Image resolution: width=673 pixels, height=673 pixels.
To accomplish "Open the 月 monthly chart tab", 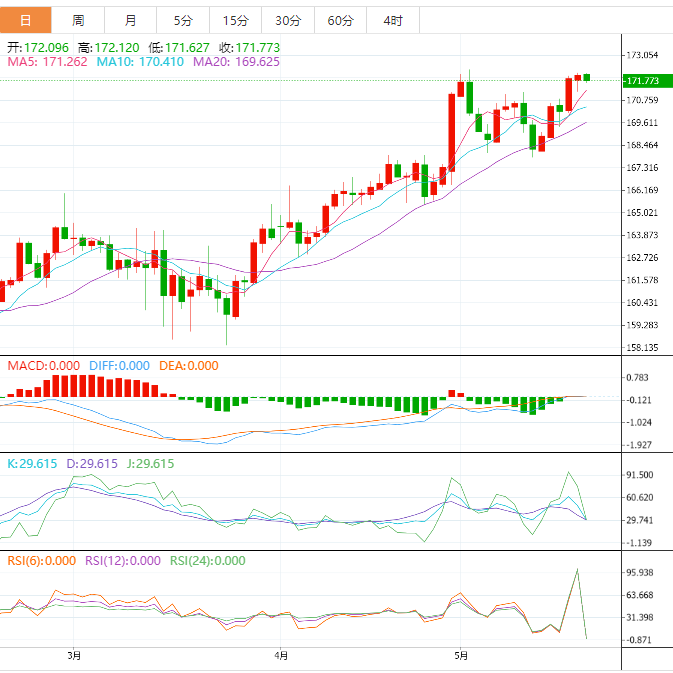I will [131, 20].
